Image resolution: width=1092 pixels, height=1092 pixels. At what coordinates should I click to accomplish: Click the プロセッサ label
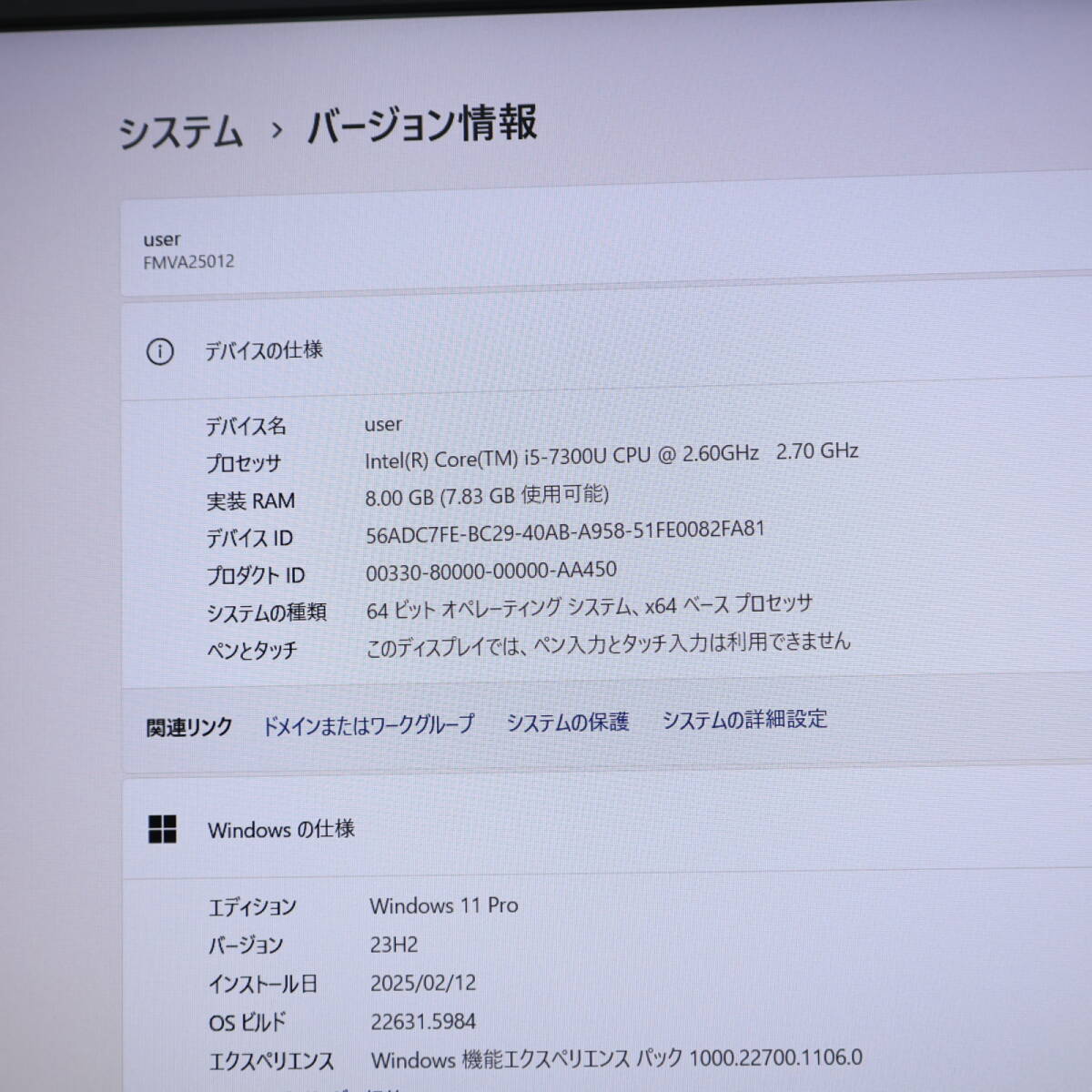pyautogui.click(x=243, y=463)
